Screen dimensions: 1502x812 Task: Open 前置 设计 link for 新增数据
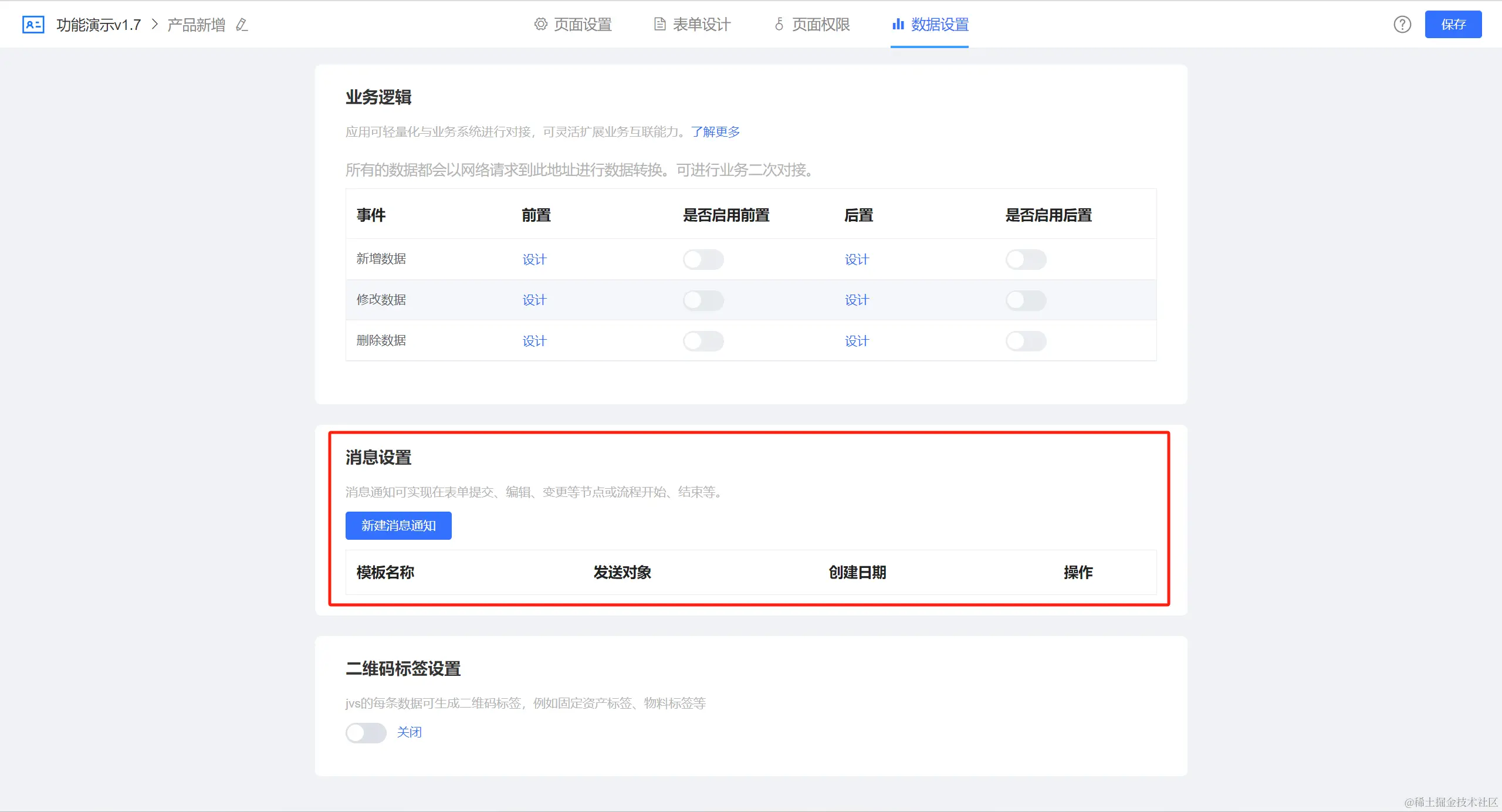point(534,259)
